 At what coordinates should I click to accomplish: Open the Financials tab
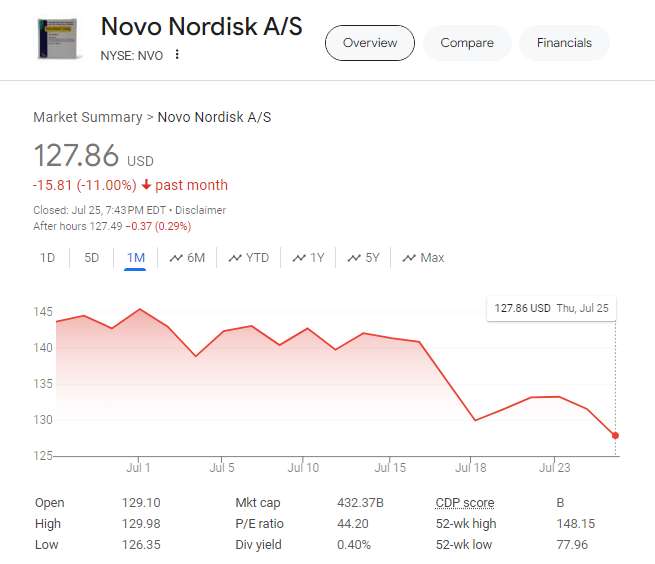click(564, 43)
